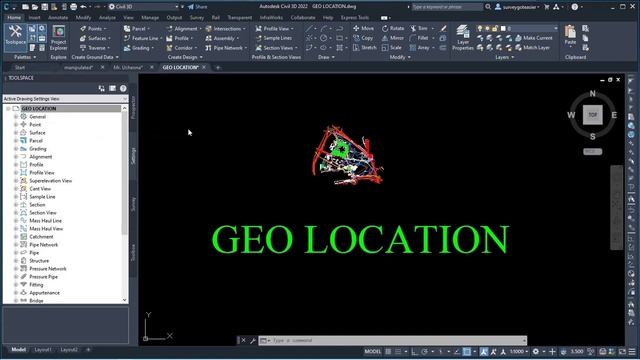Screen dimensions: 640x360
Task: Click the Move tool
Action: pos(363,28)
